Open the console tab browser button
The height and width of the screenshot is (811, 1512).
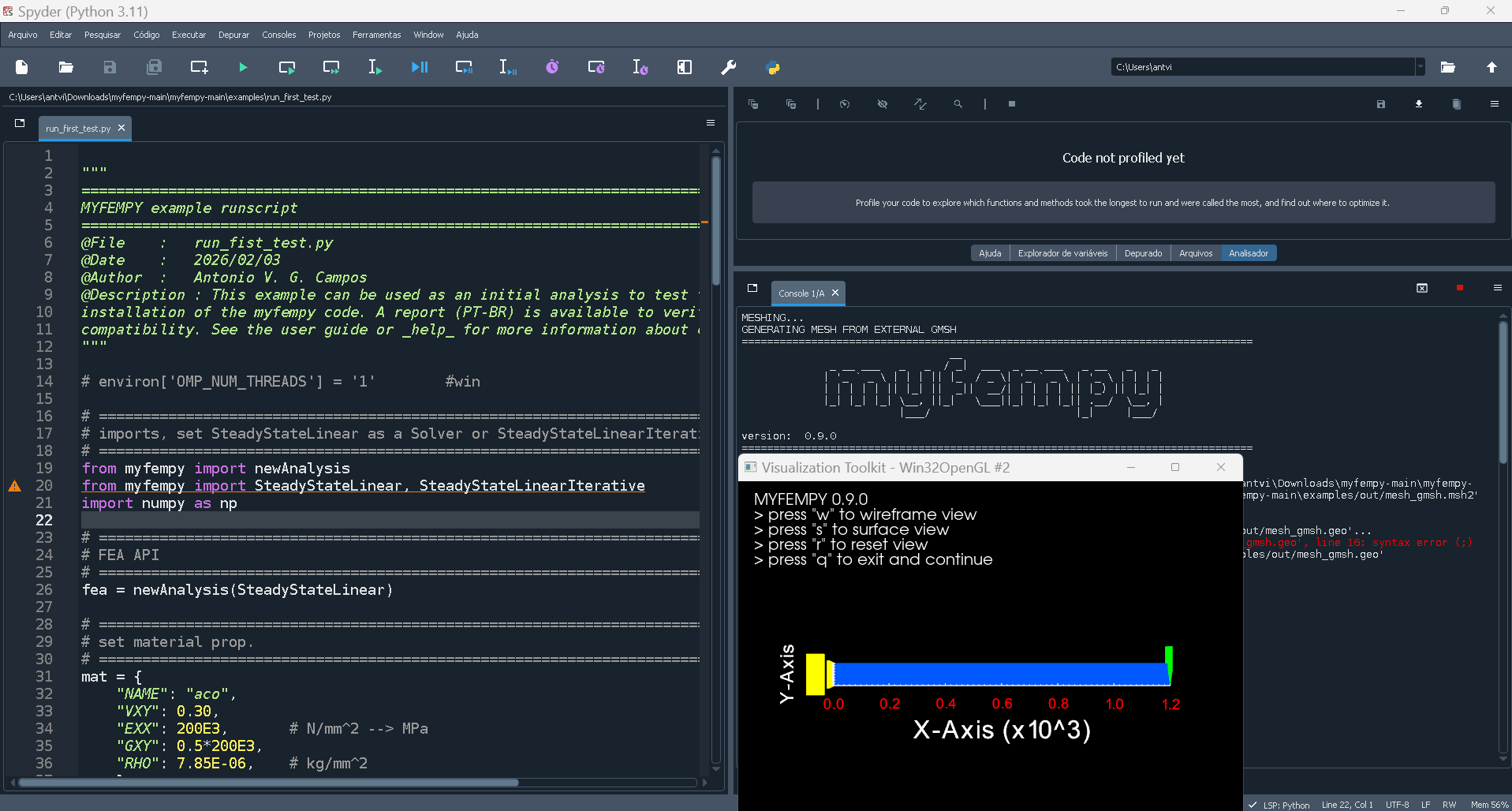pos(752,288)
